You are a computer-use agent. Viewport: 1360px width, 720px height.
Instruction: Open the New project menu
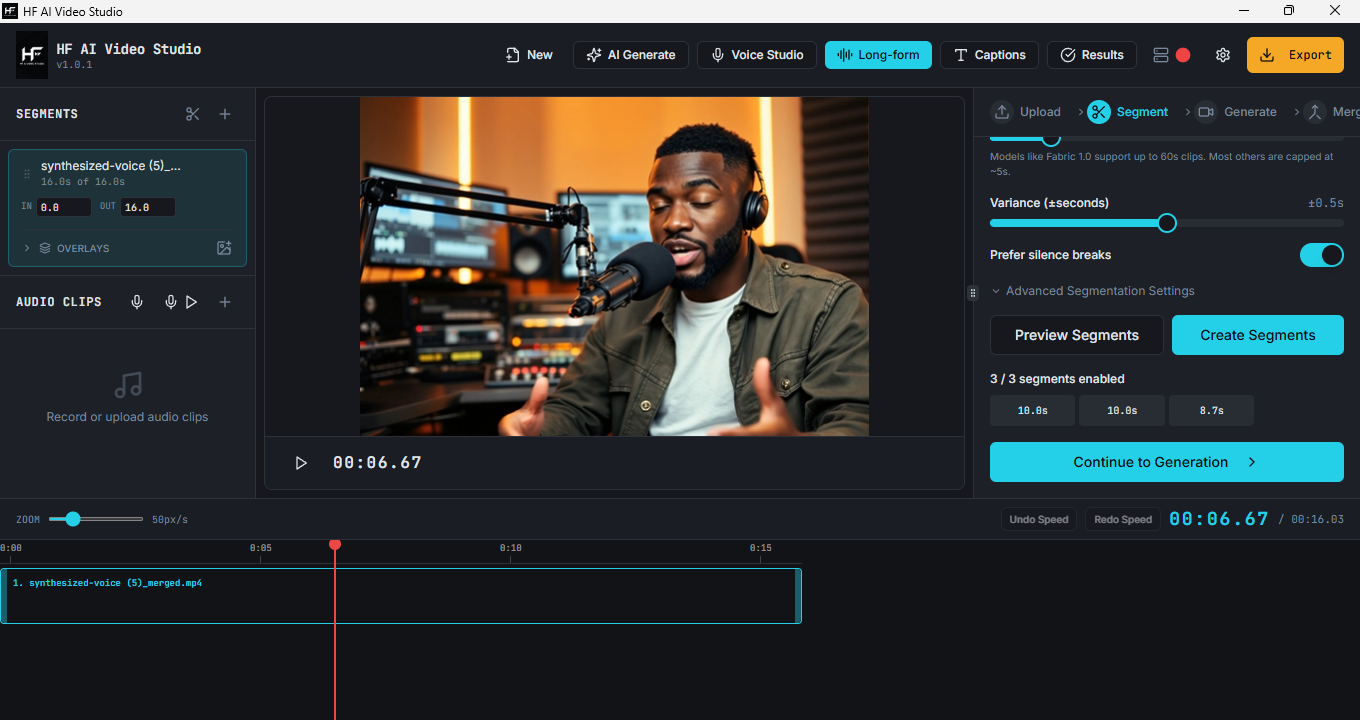pos(529,55)
